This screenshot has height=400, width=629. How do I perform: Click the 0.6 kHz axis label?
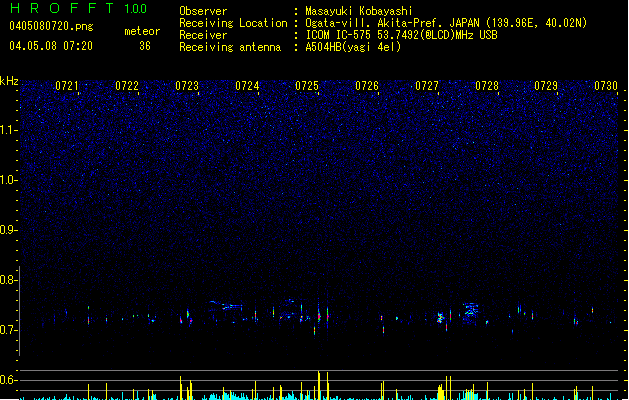(8, 380)
